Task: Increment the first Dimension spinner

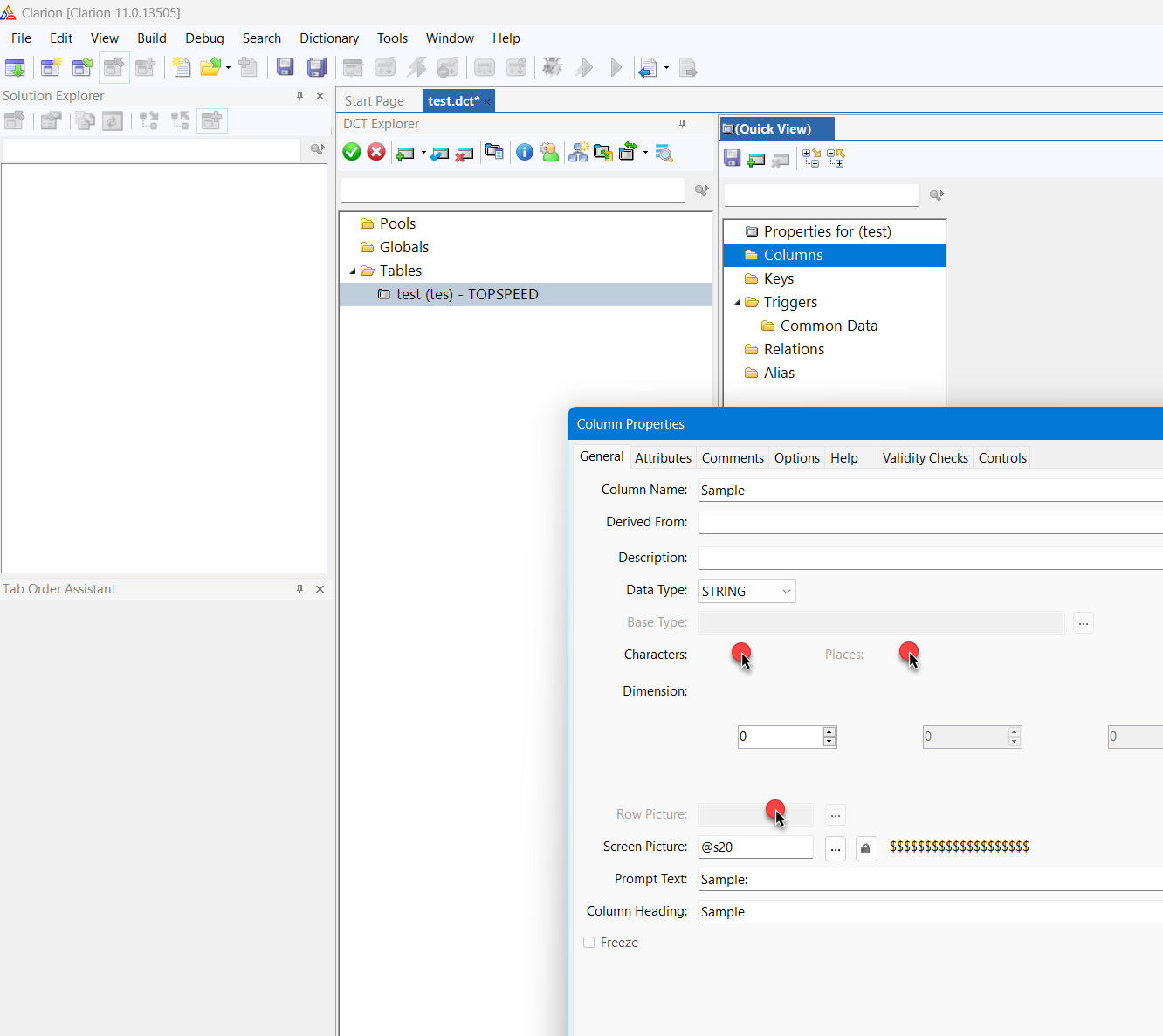Action: [x=829, y=731]
